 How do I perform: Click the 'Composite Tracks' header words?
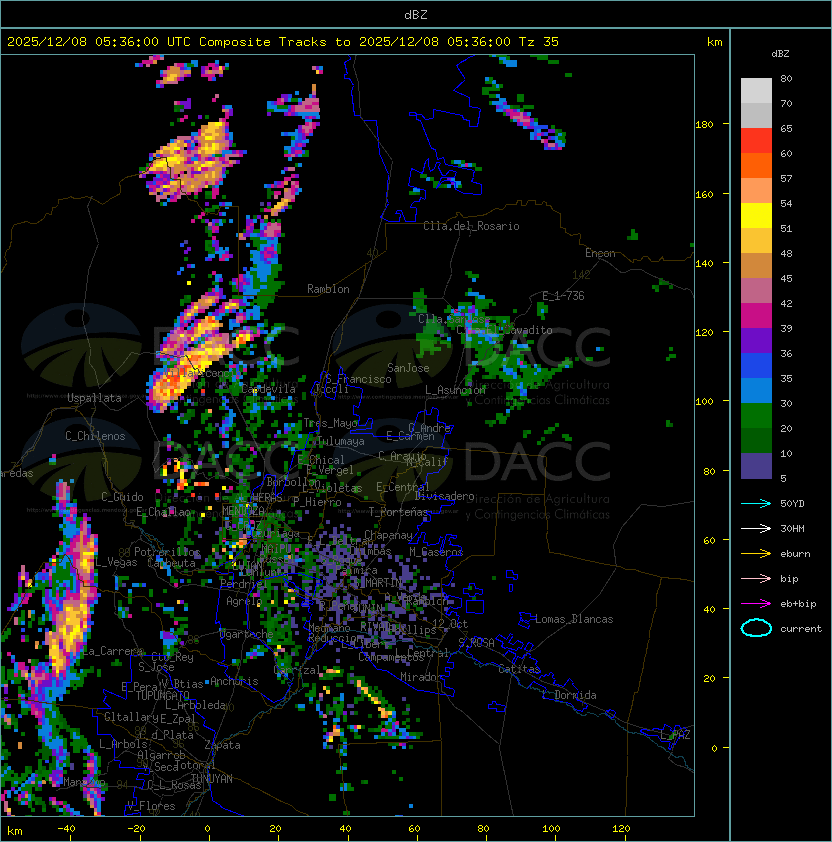(x=263, y=42)
